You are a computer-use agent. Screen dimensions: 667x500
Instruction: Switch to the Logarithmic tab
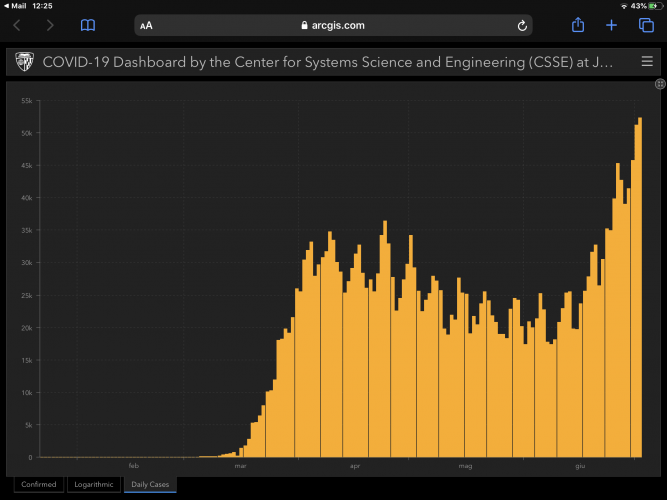pyautogui.click(x=94, y=485)
